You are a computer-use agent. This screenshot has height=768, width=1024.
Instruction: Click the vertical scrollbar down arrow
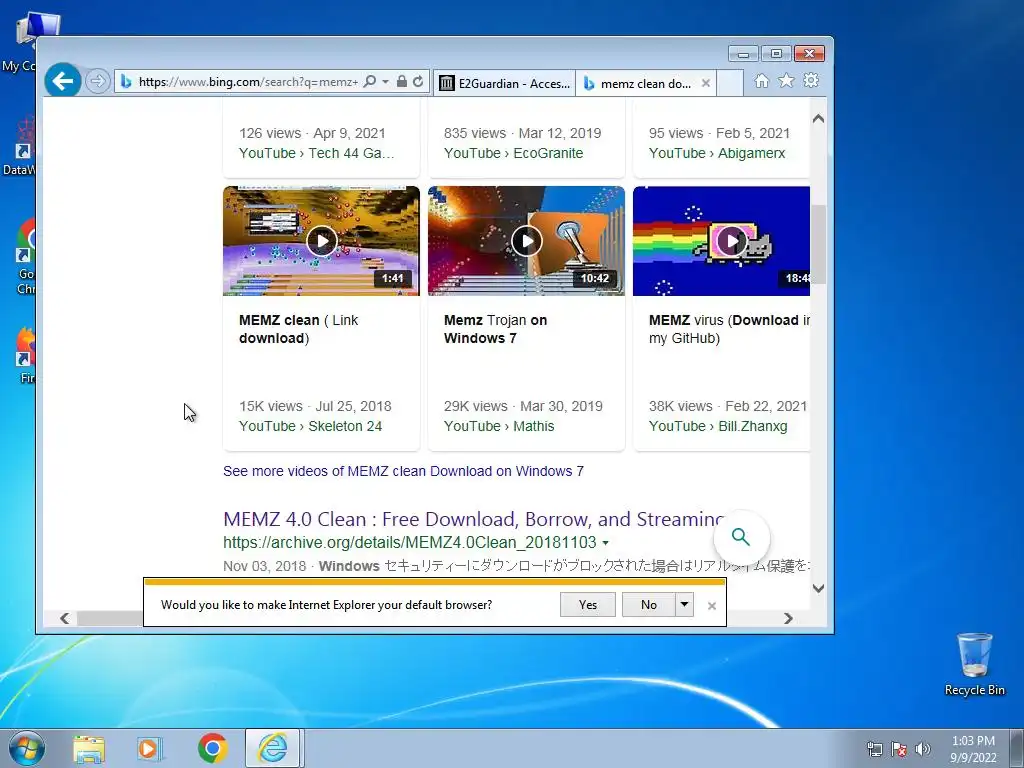818,588
